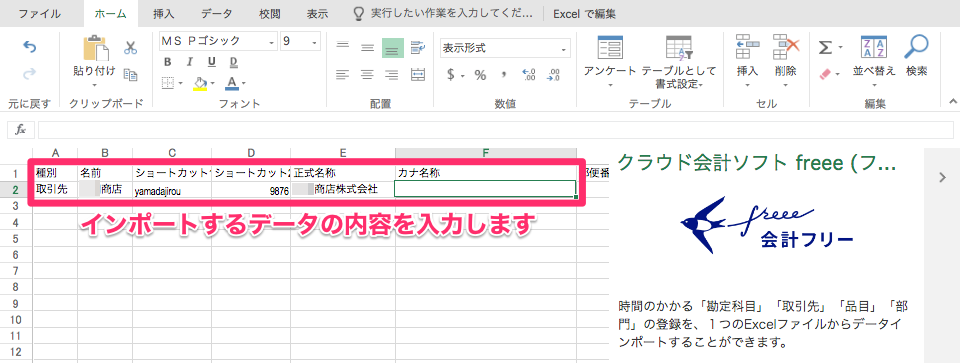The image size is (960, 363).
Task: Cut selection with the scissors icon
Action: 130,48
